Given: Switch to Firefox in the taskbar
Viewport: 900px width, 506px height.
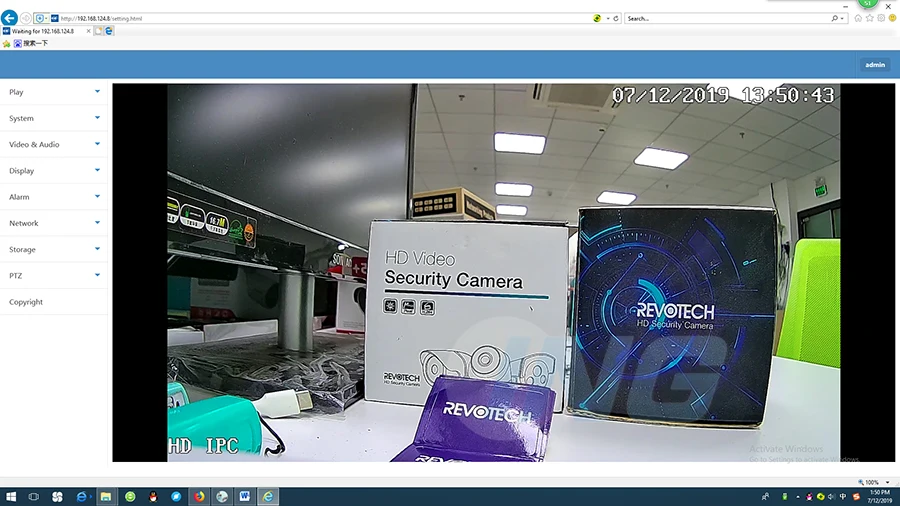Looking at the screenshot, I should click(199, 497).
